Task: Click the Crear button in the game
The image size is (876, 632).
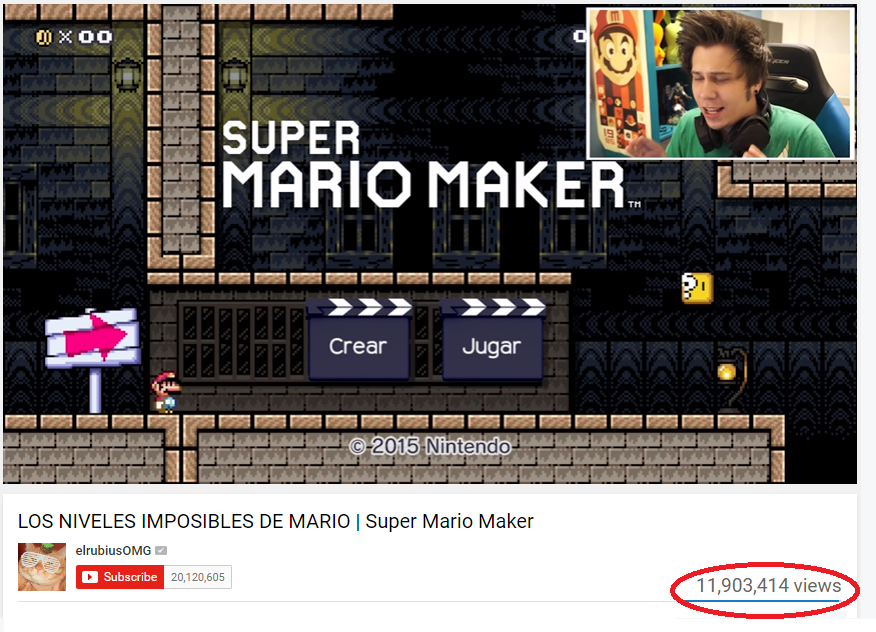Action: pyautogui.click(x=359, y=340)
